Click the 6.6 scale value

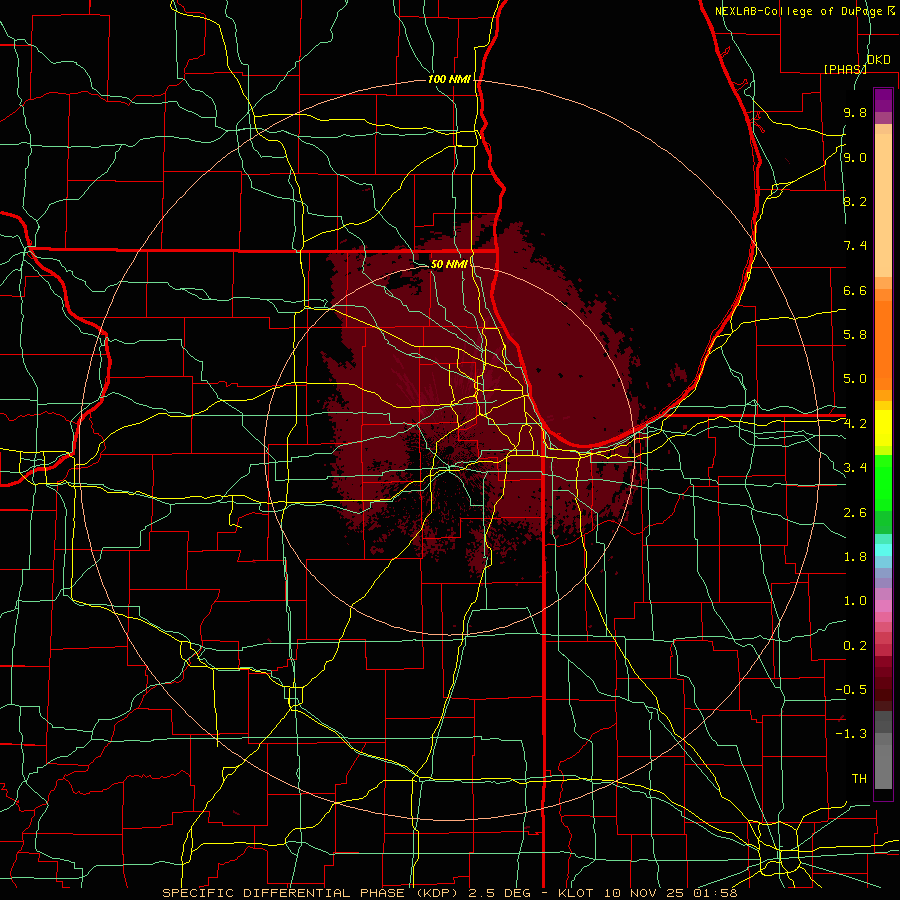point(855,290)
